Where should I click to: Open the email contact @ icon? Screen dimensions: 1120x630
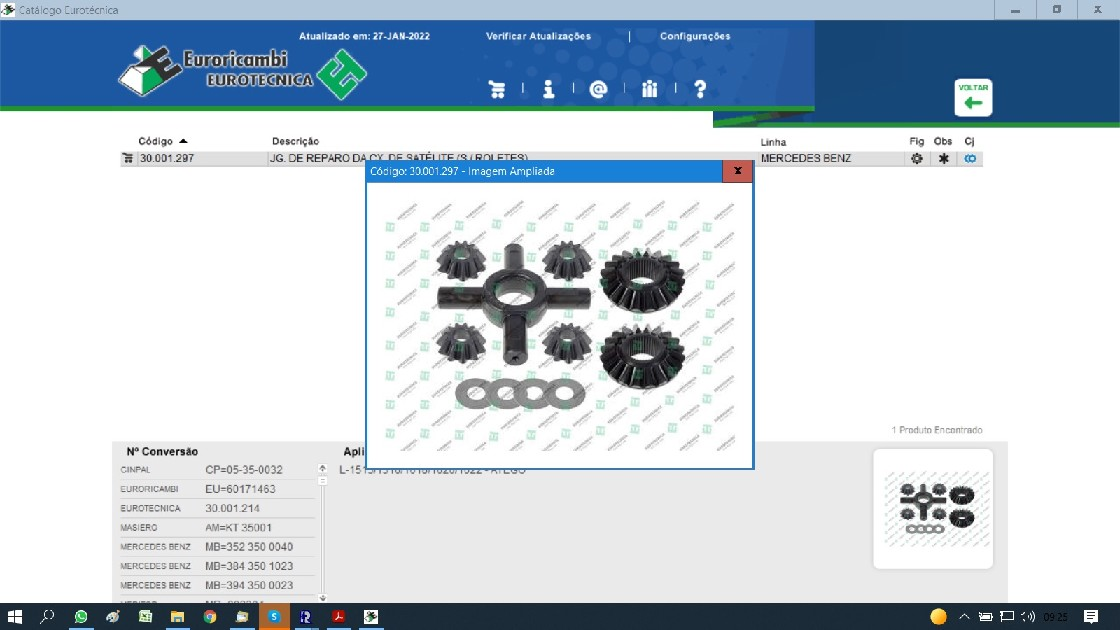(x=598, y=89)
